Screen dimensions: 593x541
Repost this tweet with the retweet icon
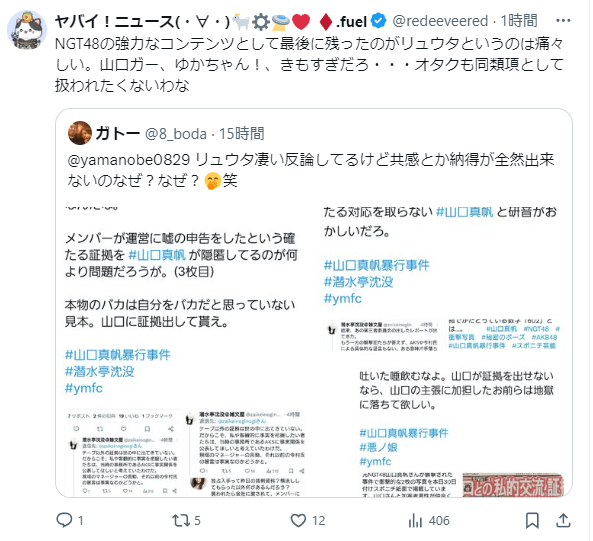coord(181,521)
